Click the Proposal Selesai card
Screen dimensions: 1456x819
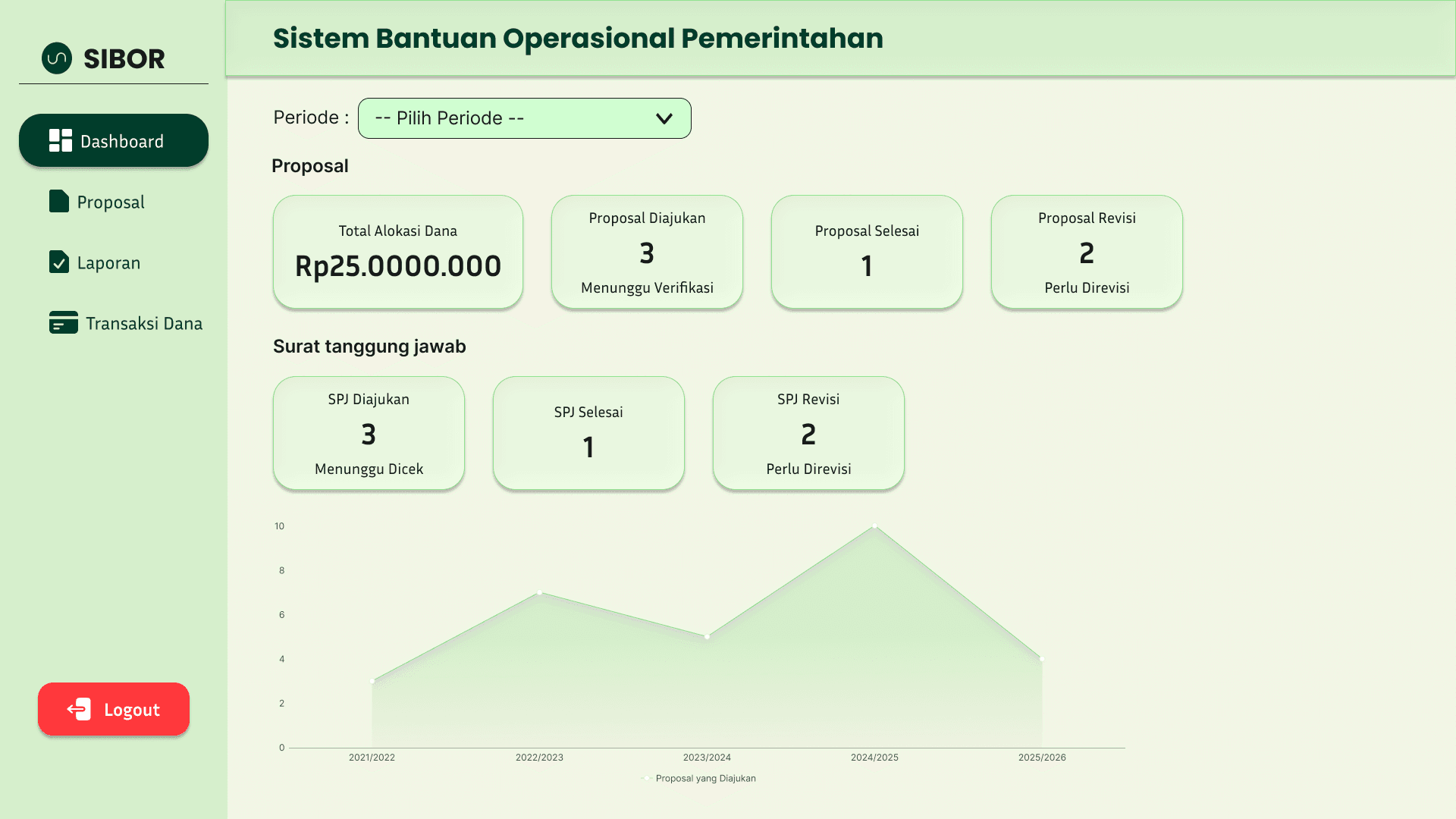[x=867, y=252]
